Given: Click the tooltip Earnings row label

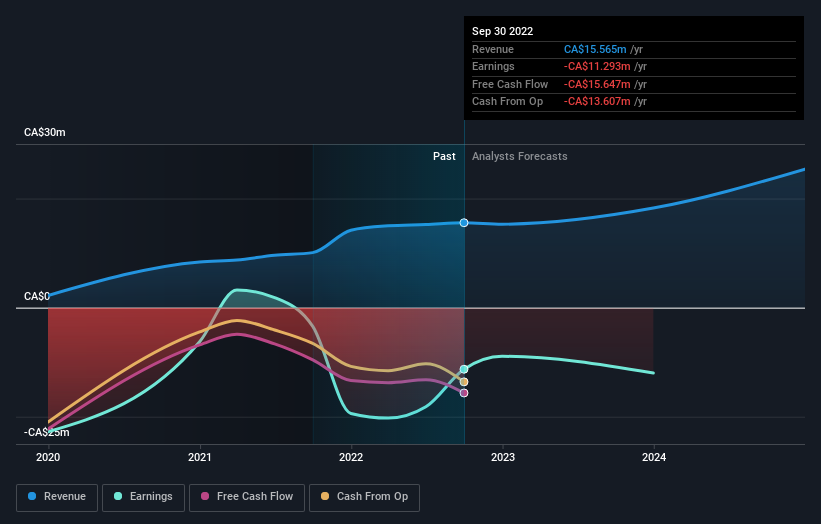Looking at the screenshot, I should tap(493, 66).
